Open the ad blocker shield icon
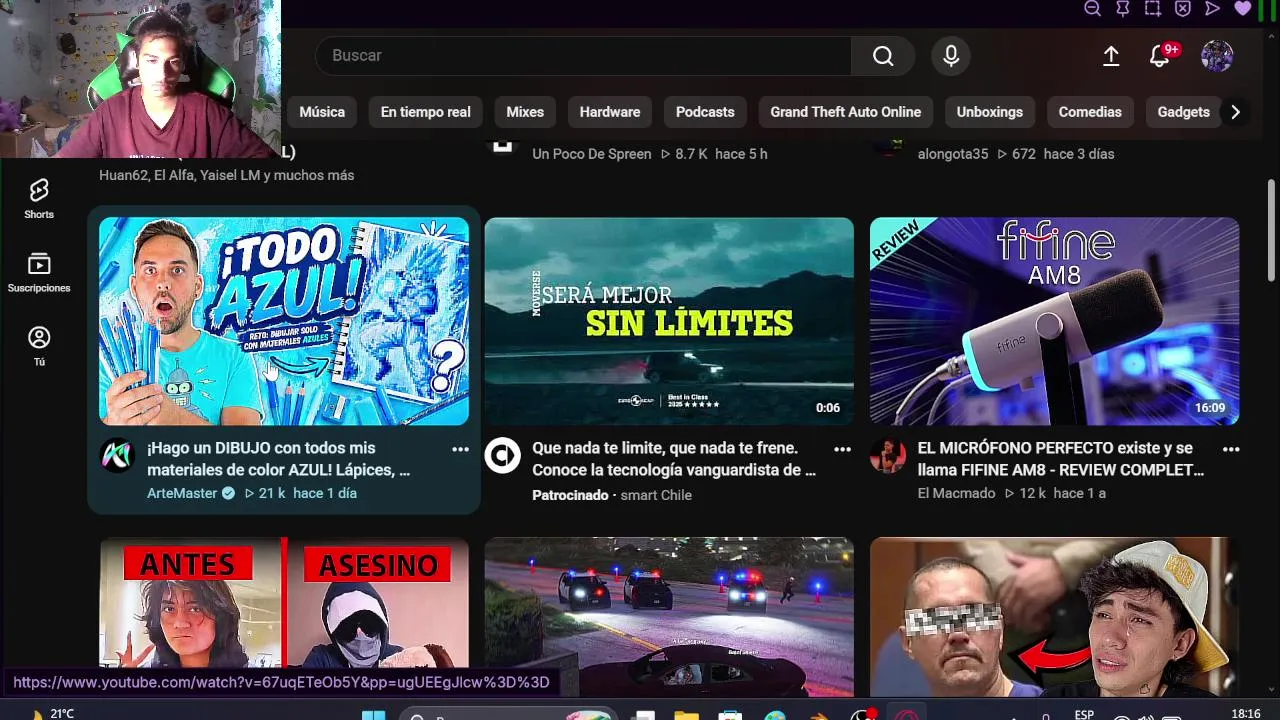This screenshot has width=1280, height=720. click(x=1183, y=8)
